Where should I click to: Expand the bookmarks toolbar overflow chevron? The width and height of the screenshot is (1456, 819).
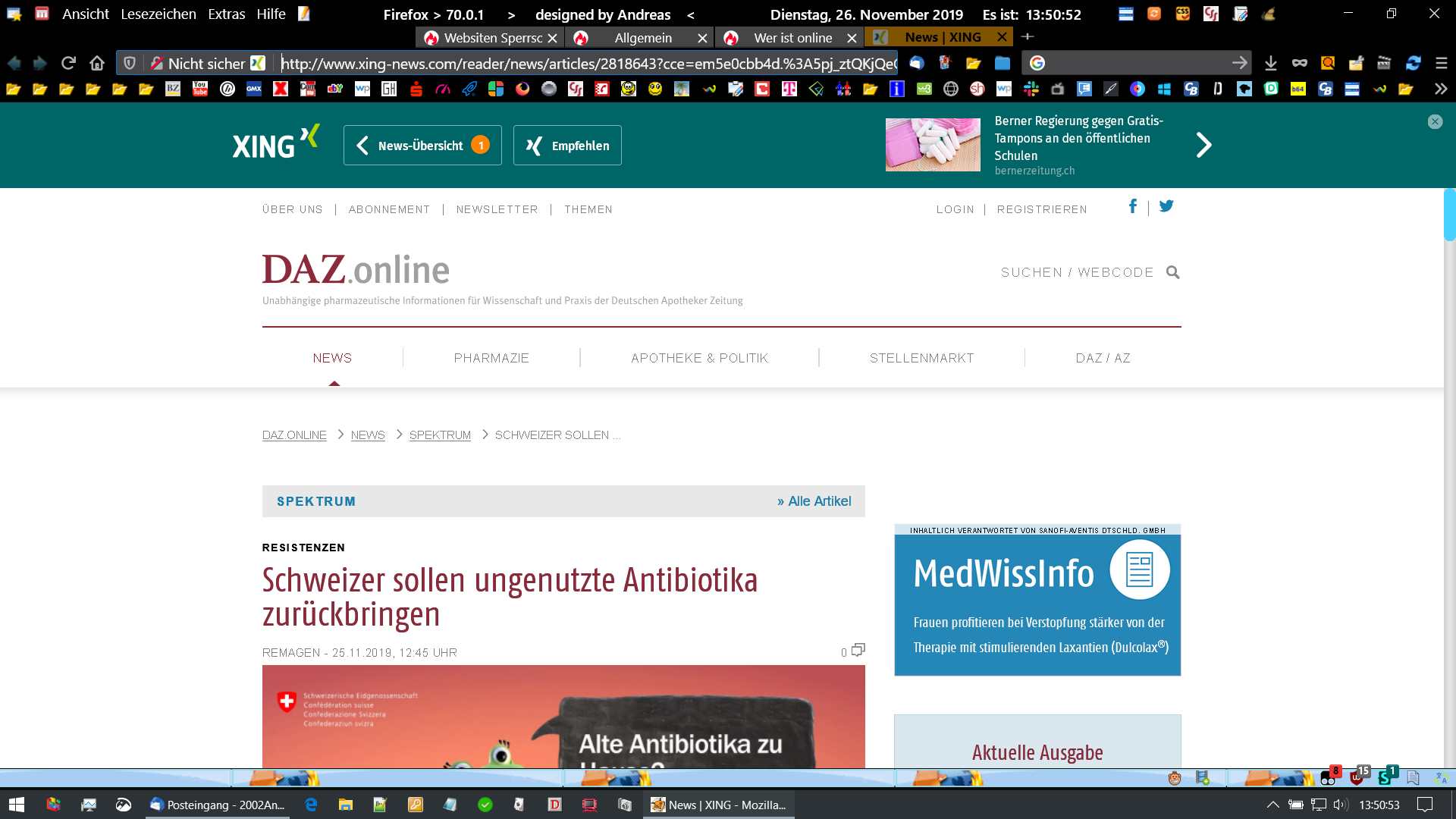(x=1441, y=89)
